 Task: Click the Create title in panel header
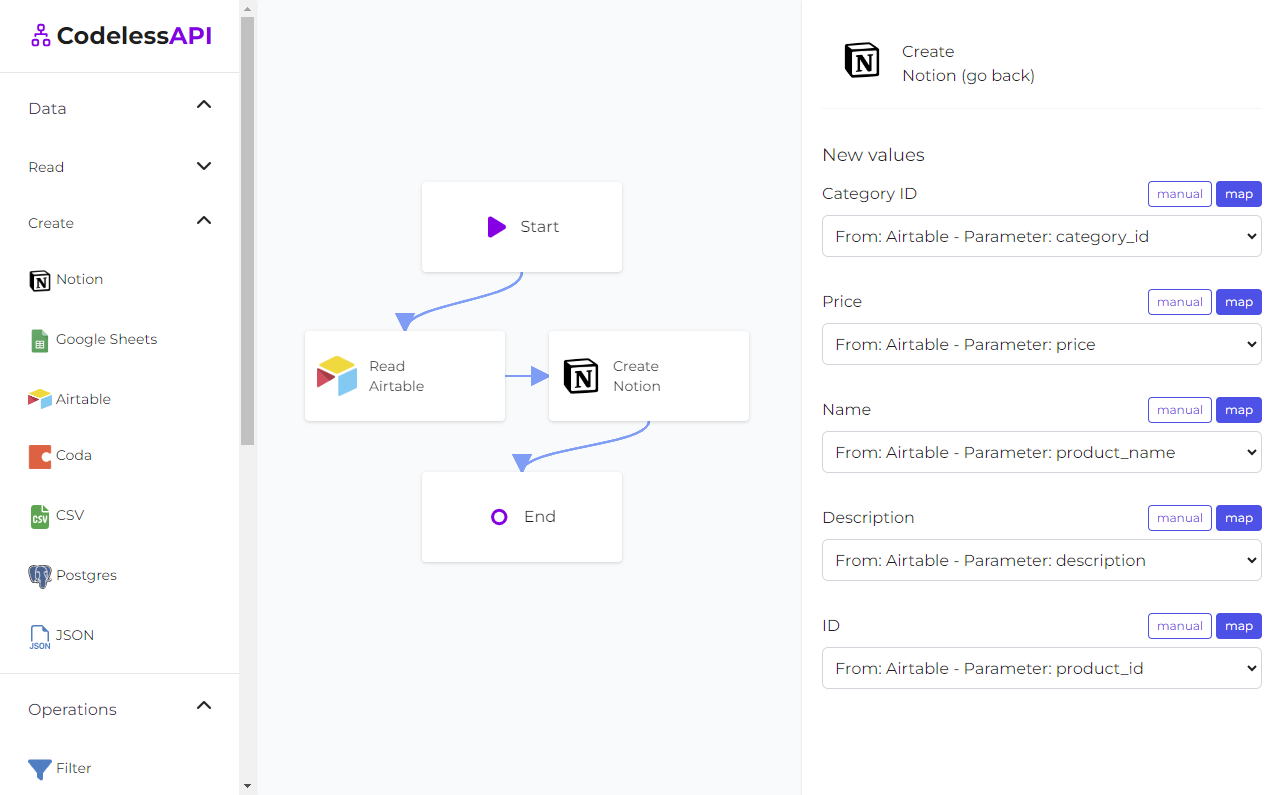coord(928,52)
